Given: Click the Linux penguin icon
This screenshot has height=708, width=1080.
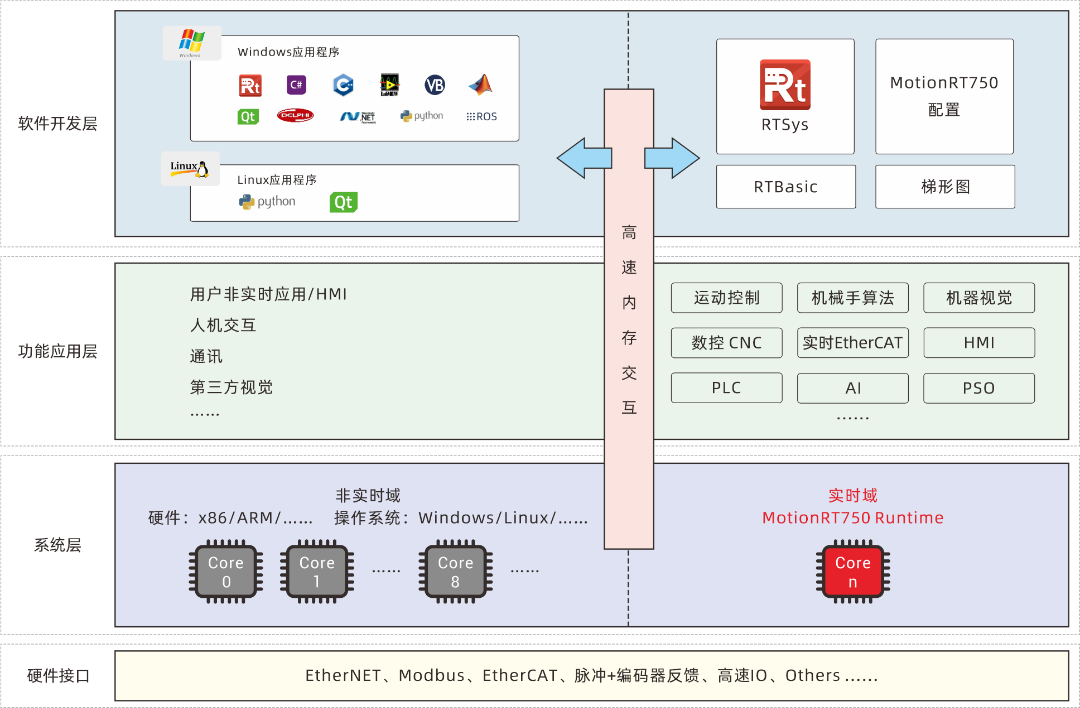Looking at the screenshot, I should (190, 168).
